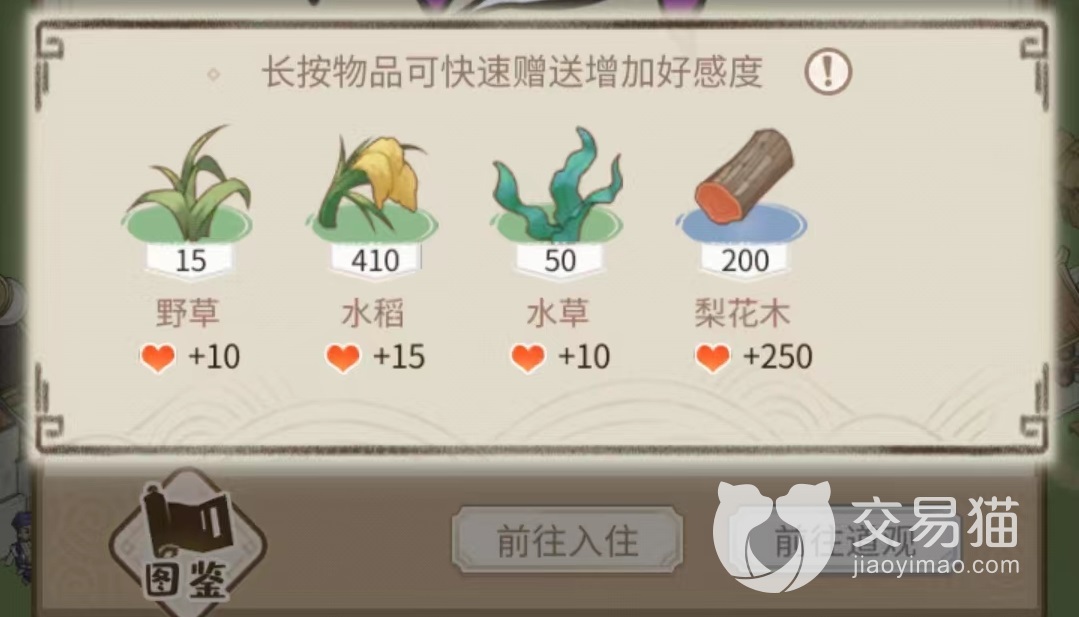The height and width of the screenshot is (617, 1079).
Task: Click the 水草 quantity badge showing 50
Action: click(x=559, y=261)
